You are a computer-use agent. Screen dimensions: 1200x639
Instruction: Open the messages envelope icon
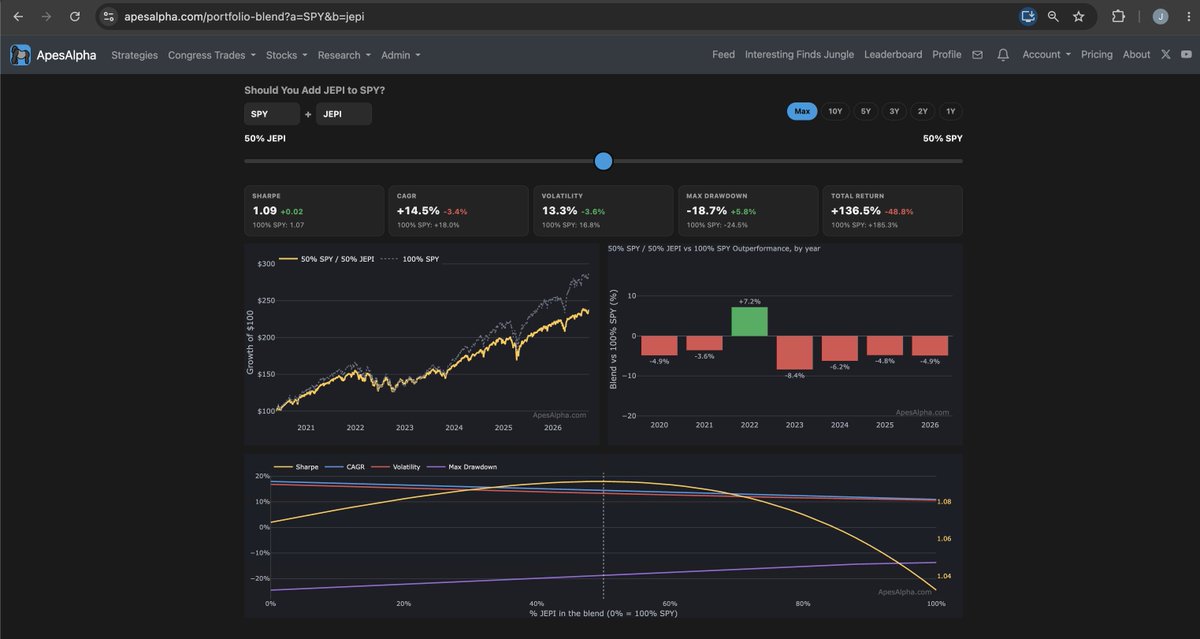(x=977, y=55)
